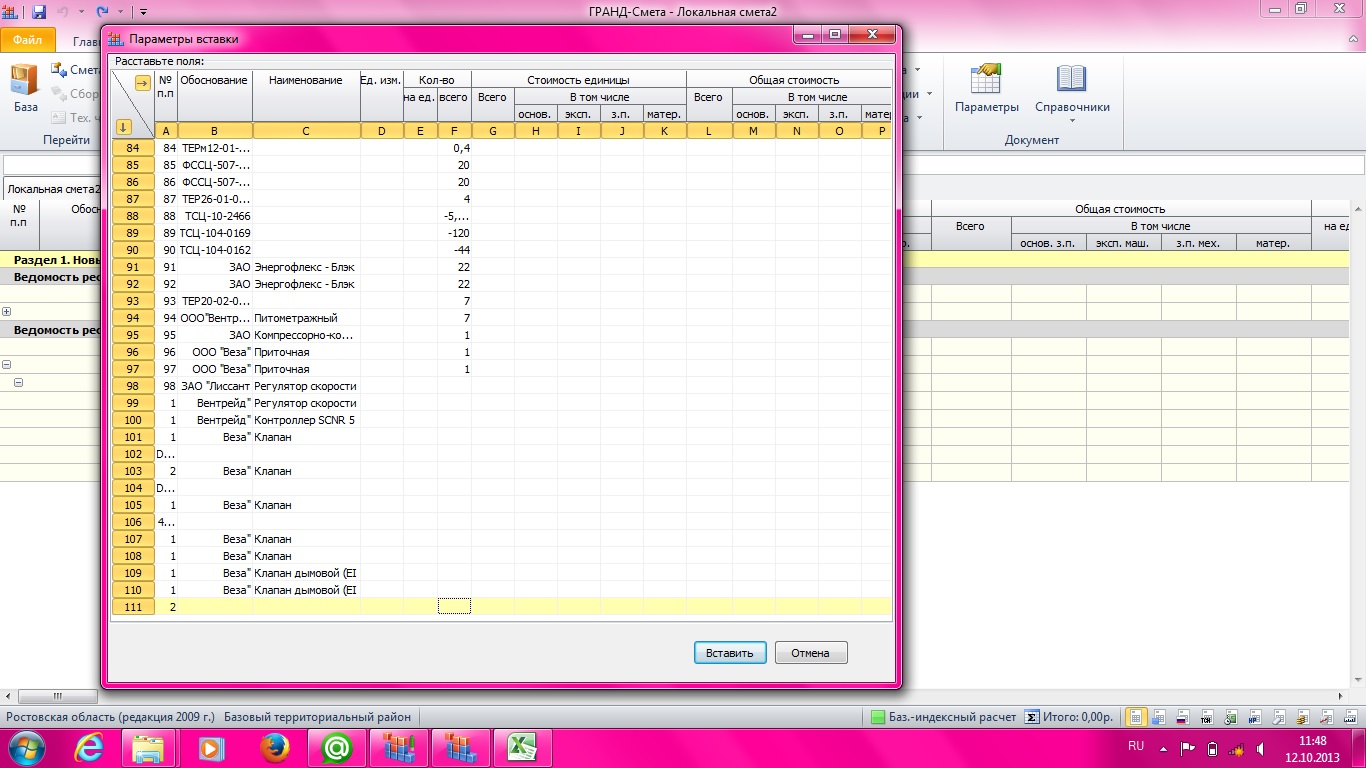Image resolution: width=1366 pixels, height=768 pixels.
Task: Select row header 84 in the dialog
Action: (133, 148)
